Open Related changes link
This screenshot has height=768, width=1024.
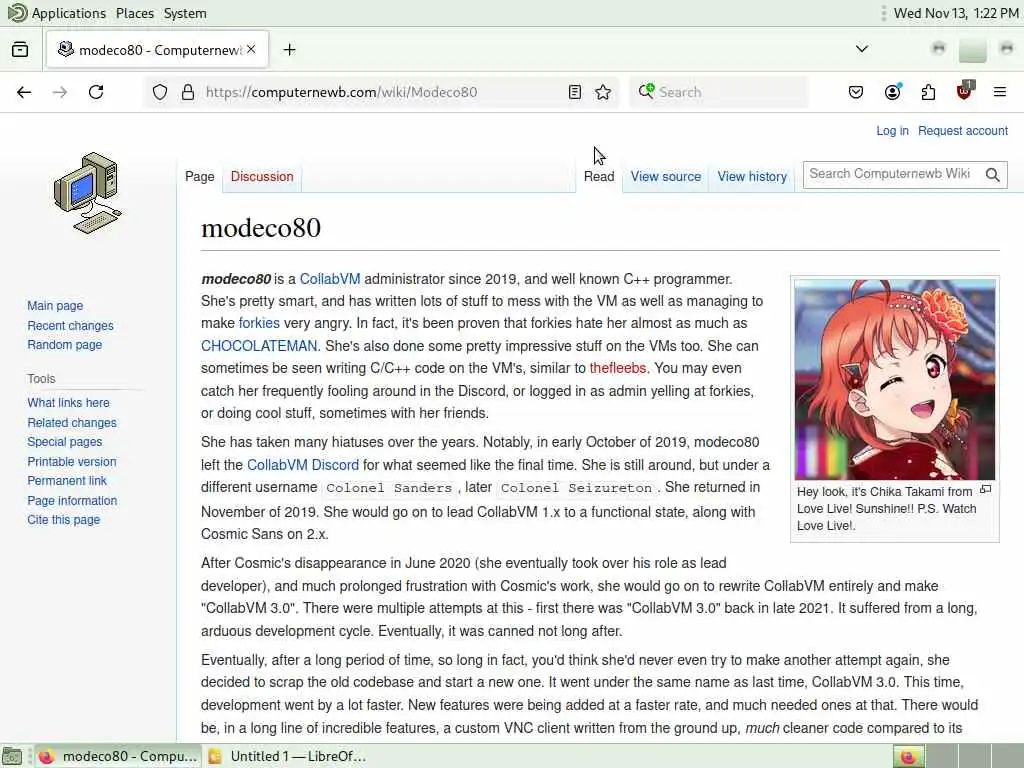click(72, 423)
